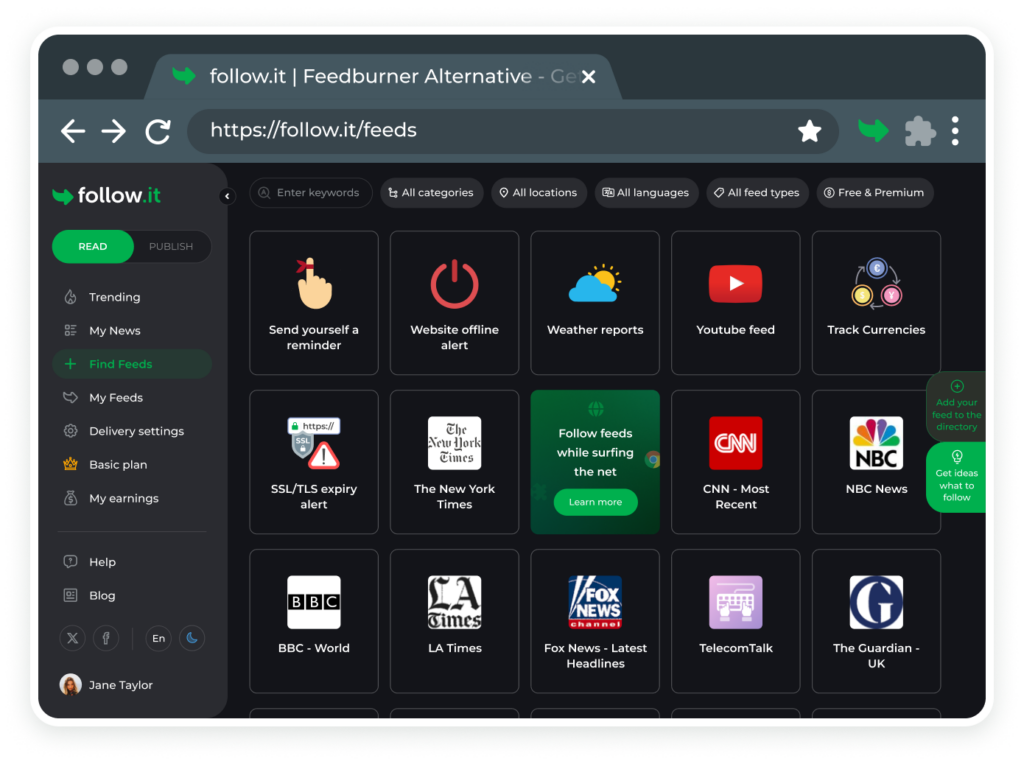Viewport: 1024px width, 764px height.
Task: Click the Facebook social icon
Action: (x=106, y=638)
